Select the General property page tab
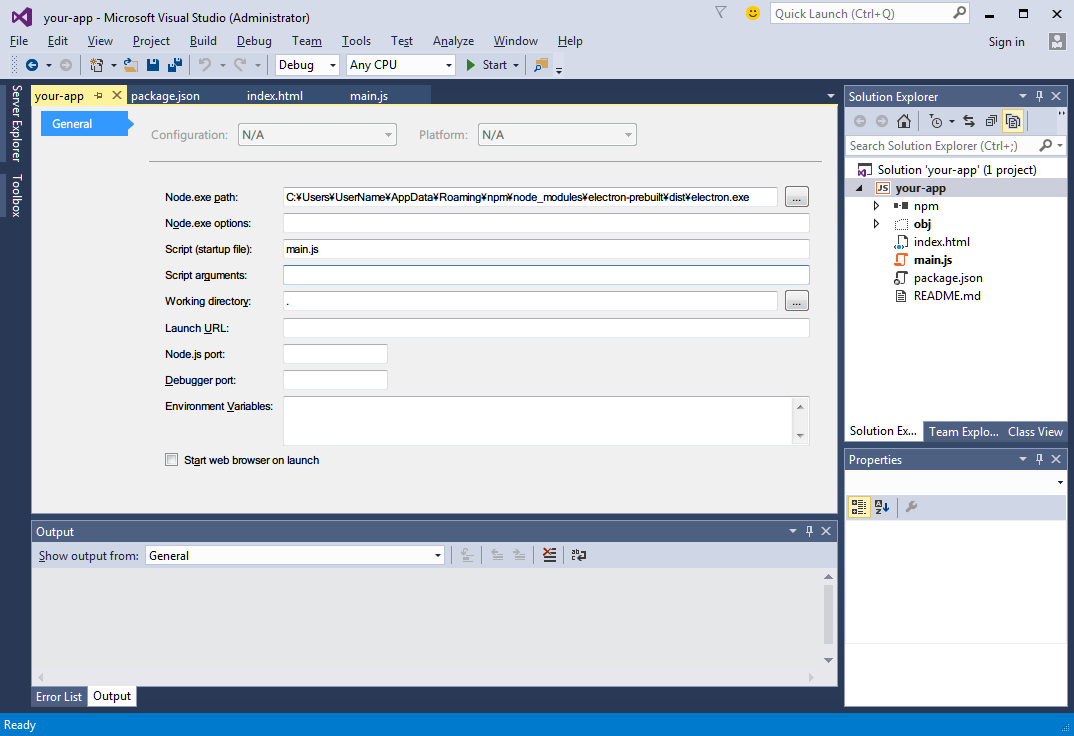 tap(85, 124)
